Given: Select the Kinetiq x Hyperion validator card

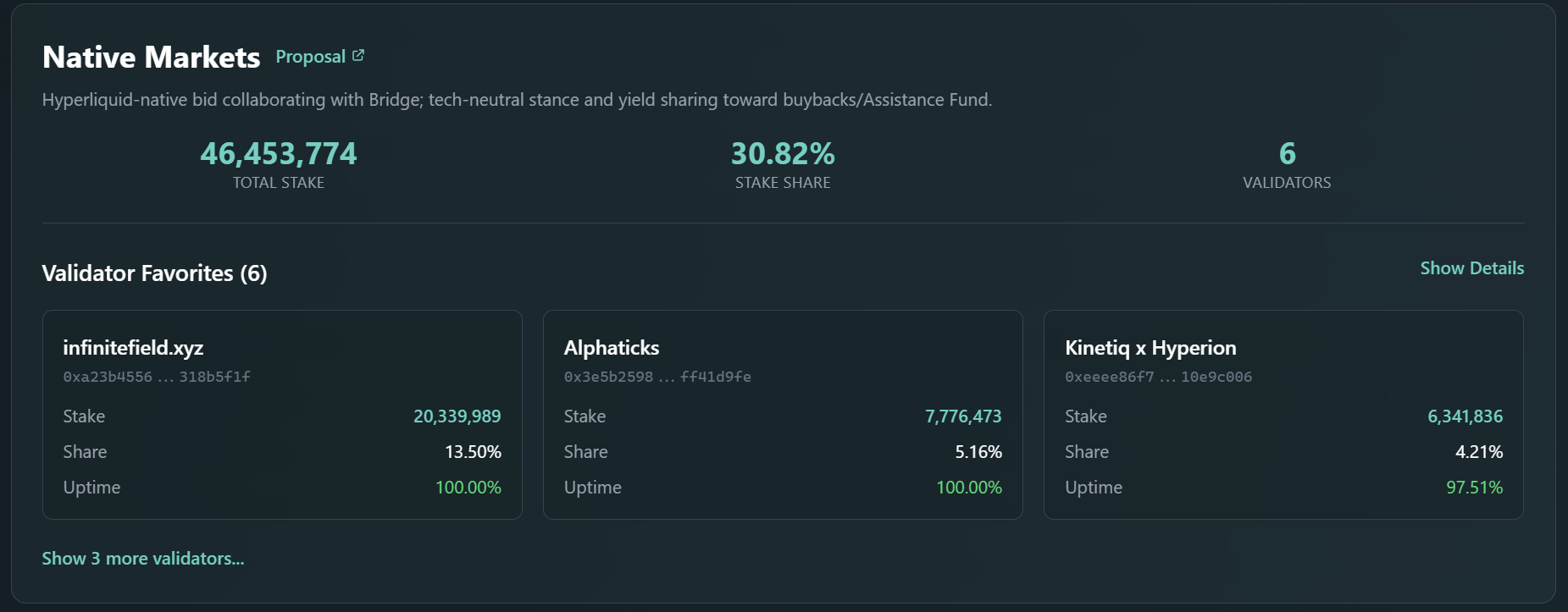Looking at the screenshot, I should click(x=1283, y=415).
